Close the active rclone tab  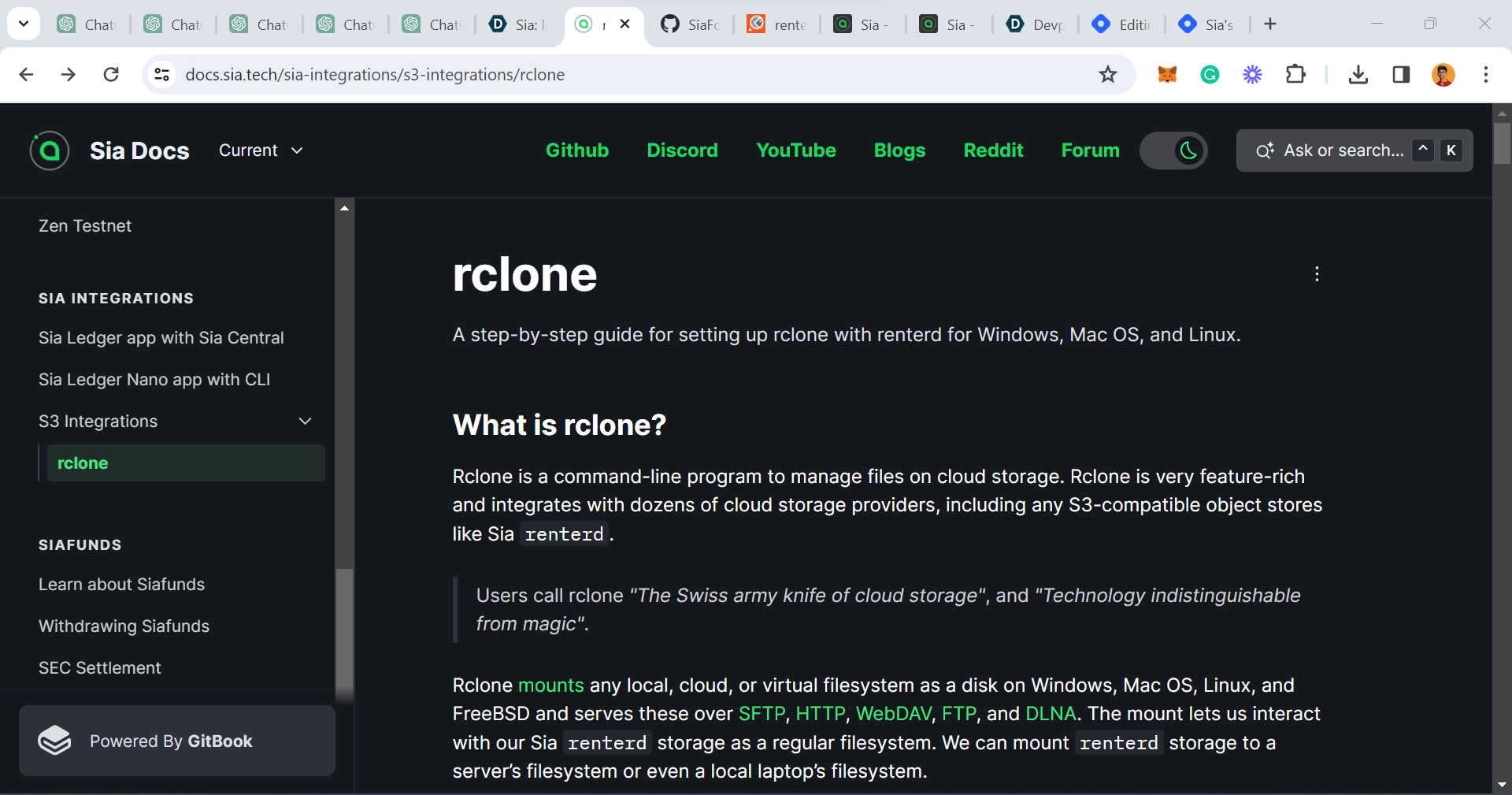(625, 24)
